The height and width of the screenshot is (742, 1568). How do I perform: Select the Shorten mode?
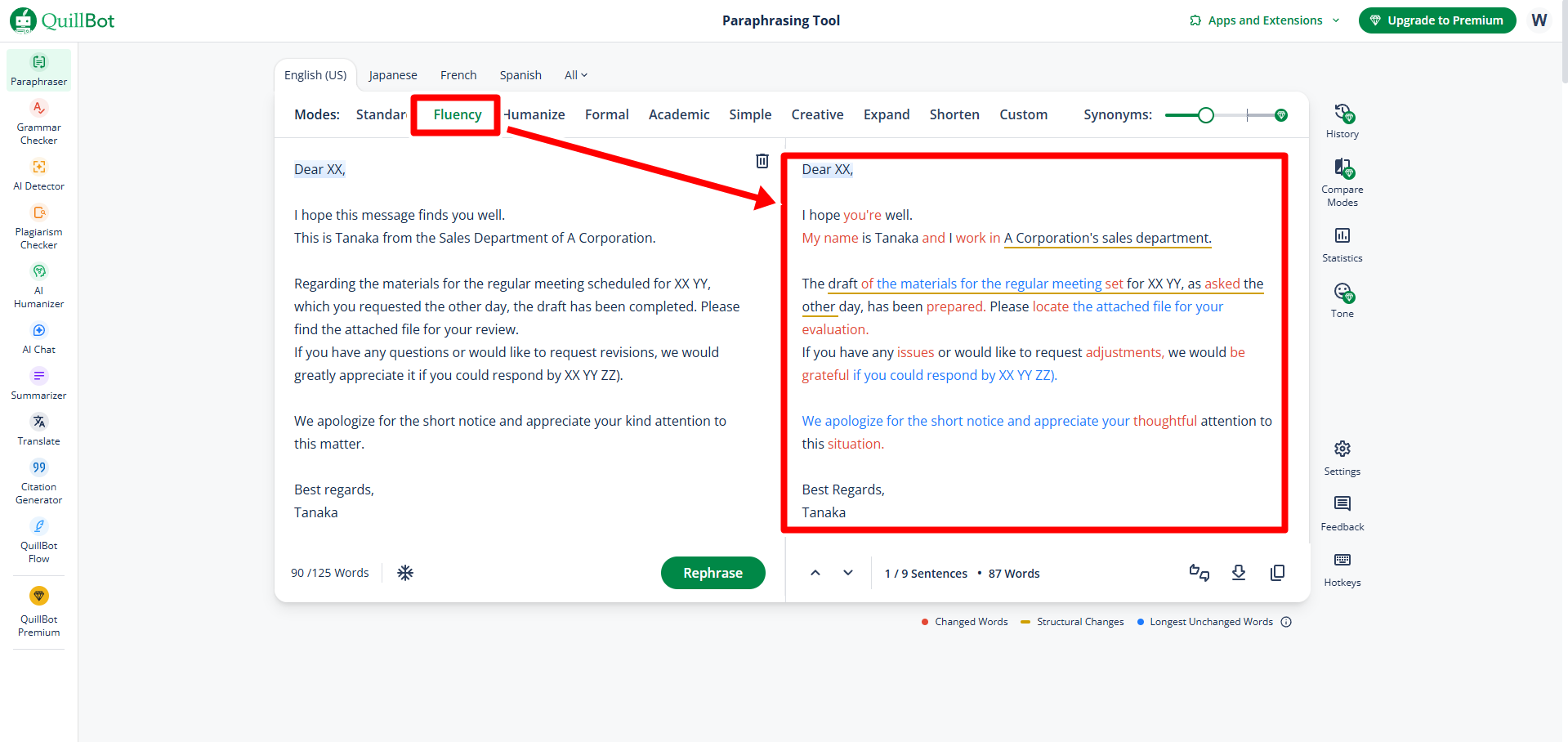954,114
